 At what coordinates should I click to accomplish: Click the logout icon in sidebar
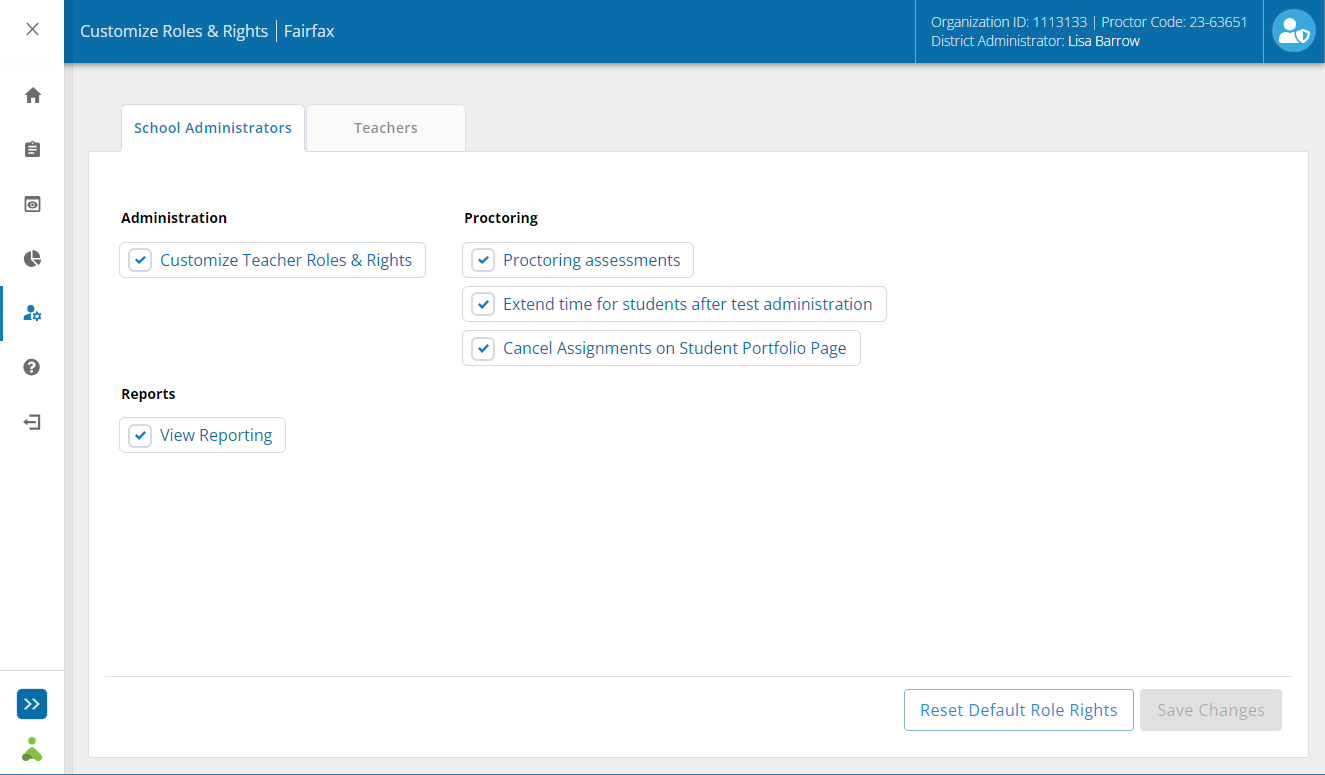32,422
